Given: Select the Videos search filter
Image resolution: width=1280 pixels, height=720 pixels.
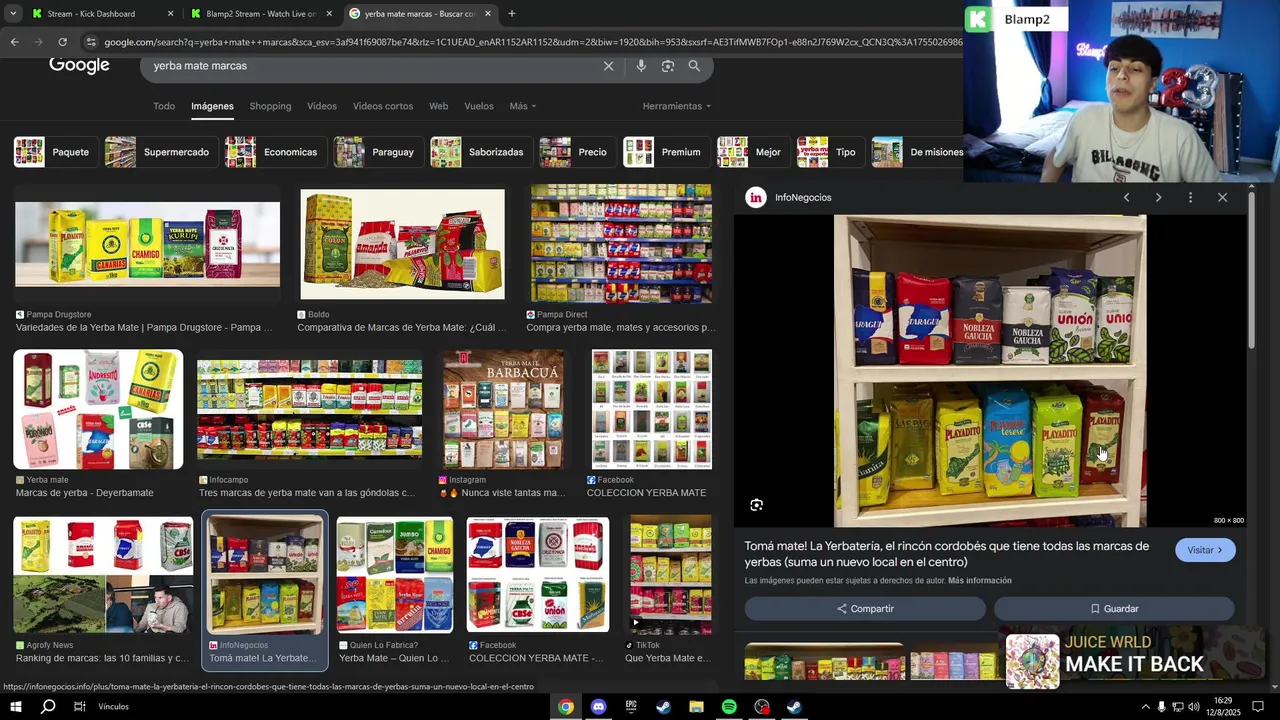Looking at the screenshot, I should click(322, 106).
